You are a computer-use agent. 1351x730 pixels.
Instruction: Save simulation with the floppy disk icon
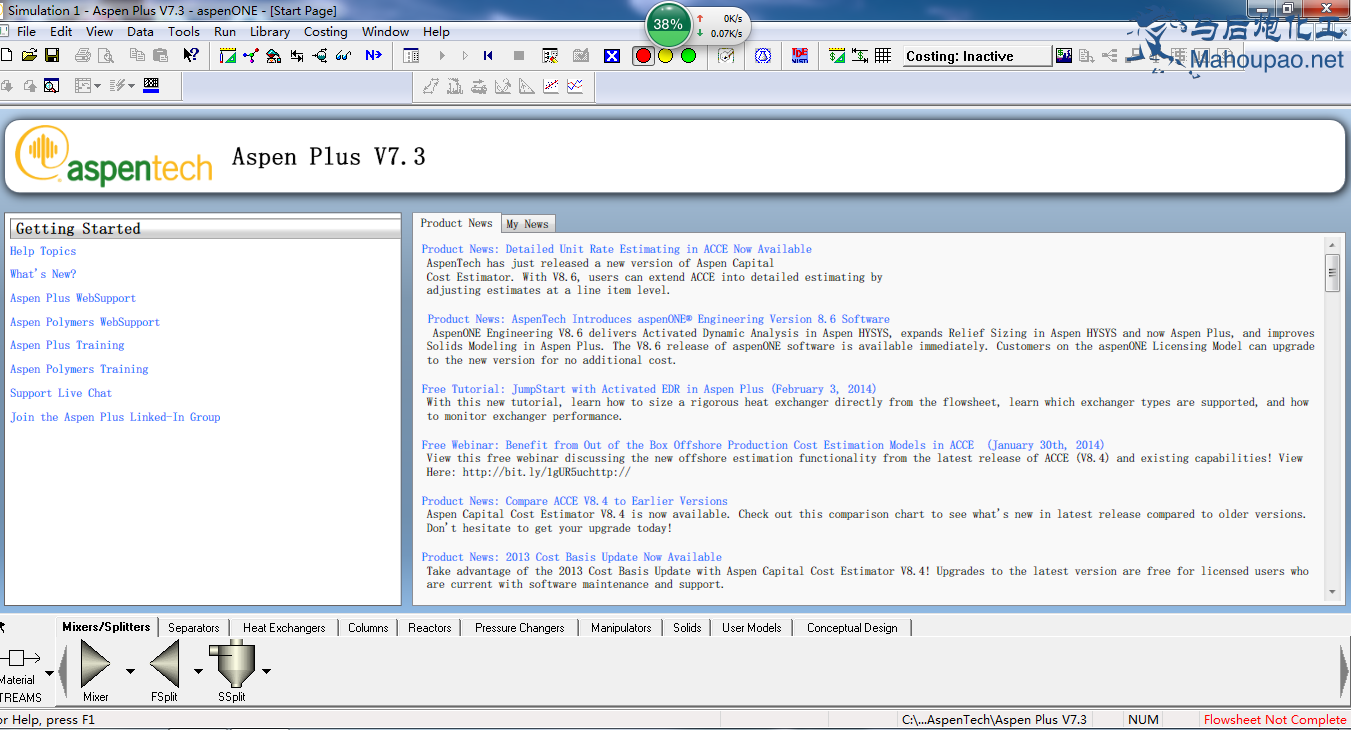(x=52, y=56)
